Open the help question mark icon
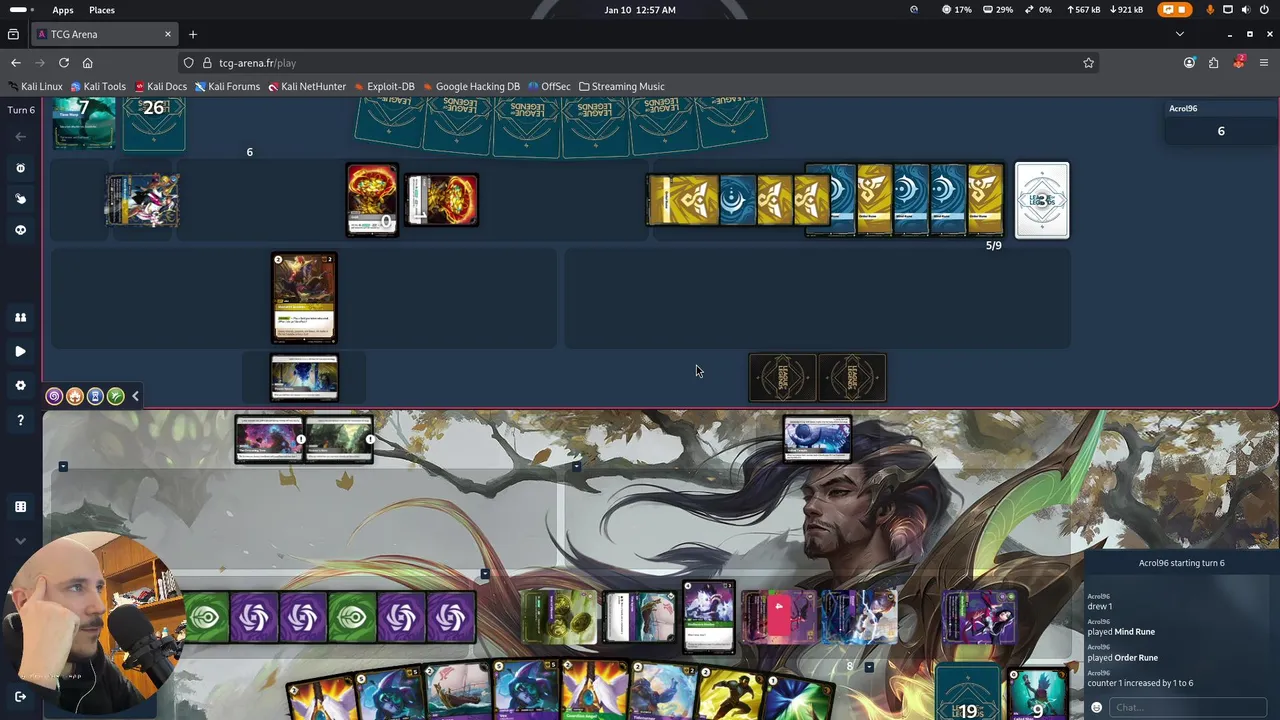This screenshot has width=1280, height=720. (x=20, y=420)
